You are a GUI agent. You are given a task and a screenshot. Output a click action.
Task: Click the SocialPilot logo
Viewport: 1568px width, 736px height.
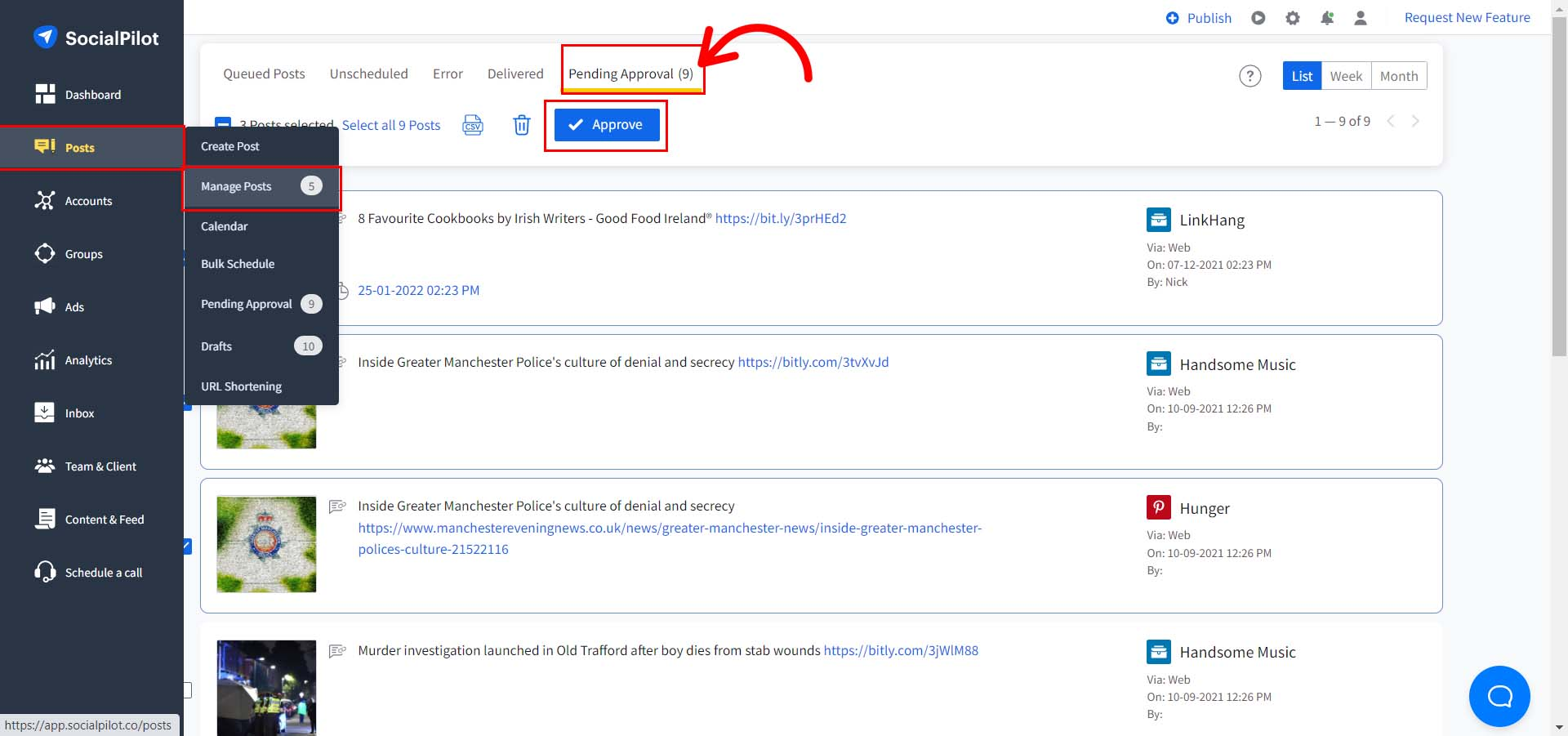(x=96, y=38)
